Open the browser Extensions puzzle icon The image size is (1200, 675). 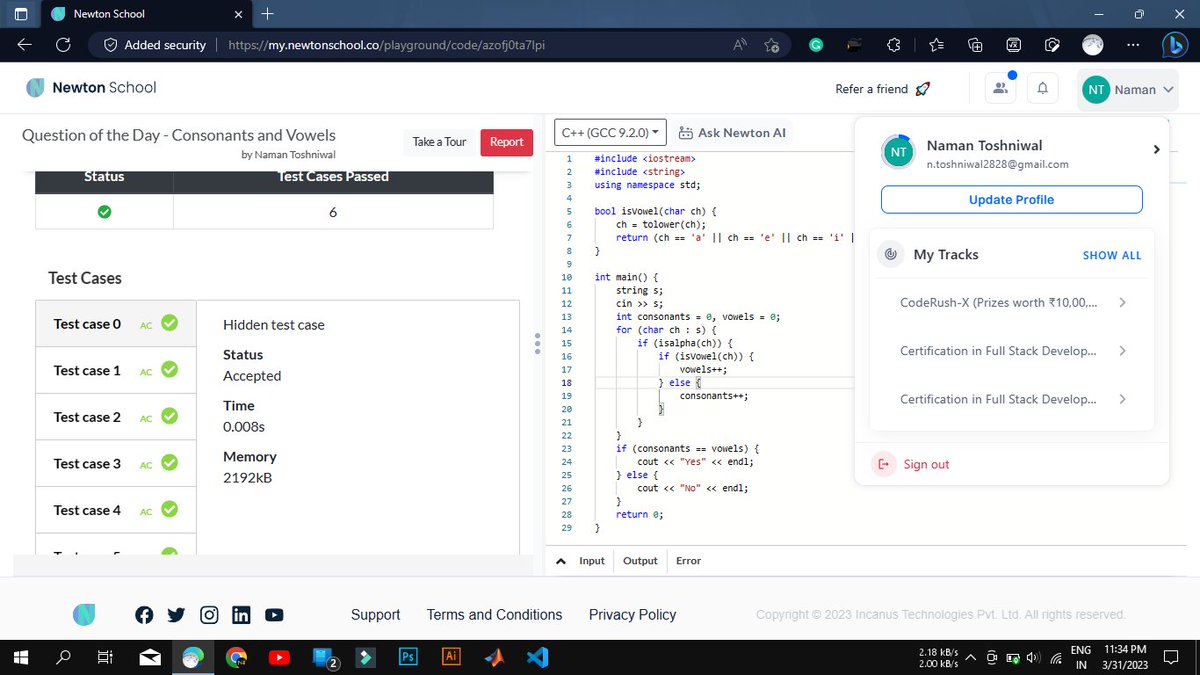pos(895,45)
